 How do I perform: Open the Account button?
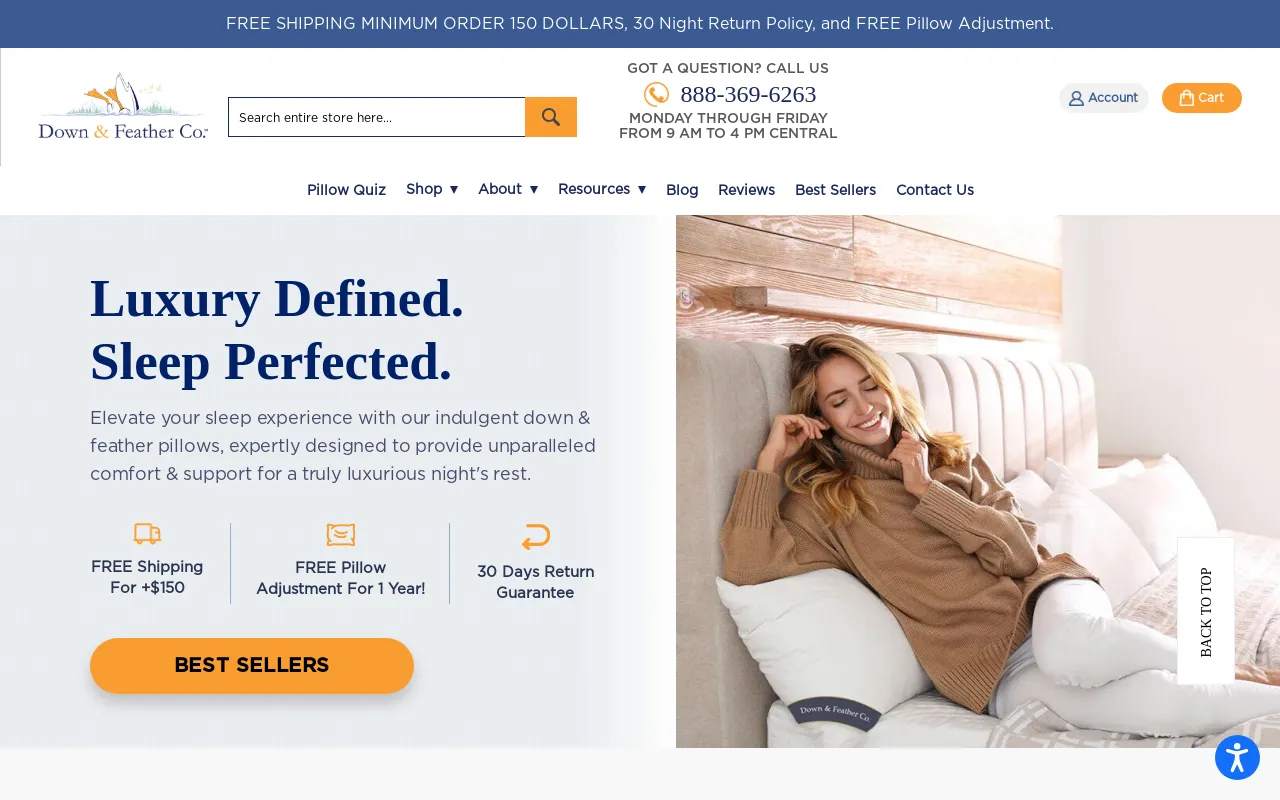(1104, 98)
